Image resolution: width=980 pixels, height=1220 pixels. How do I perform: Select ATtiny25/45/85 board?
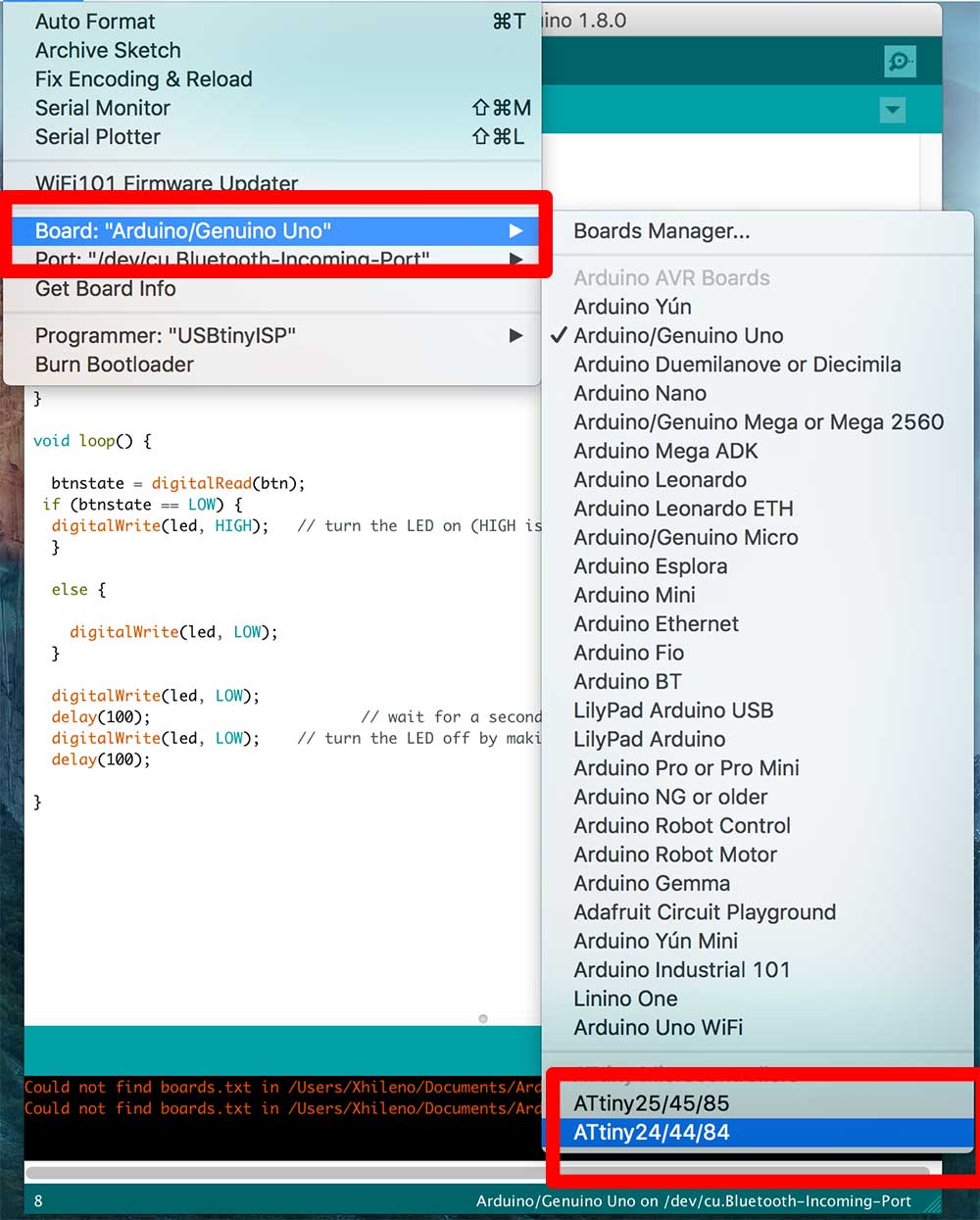pos(758,1103)
